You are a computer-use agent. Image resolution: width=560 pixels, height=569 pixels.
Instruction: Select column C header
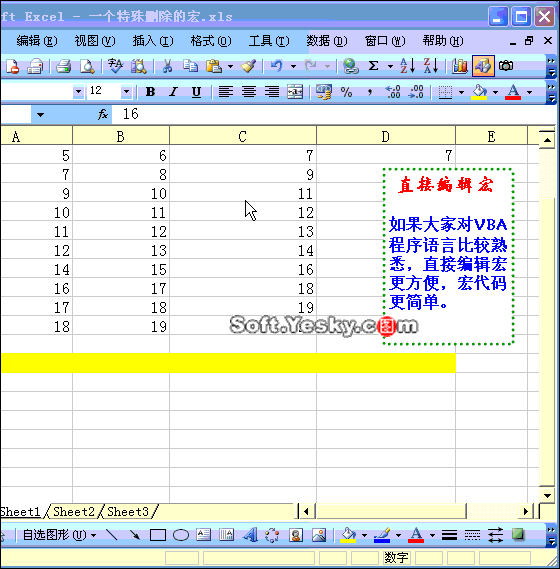(243, 136)
